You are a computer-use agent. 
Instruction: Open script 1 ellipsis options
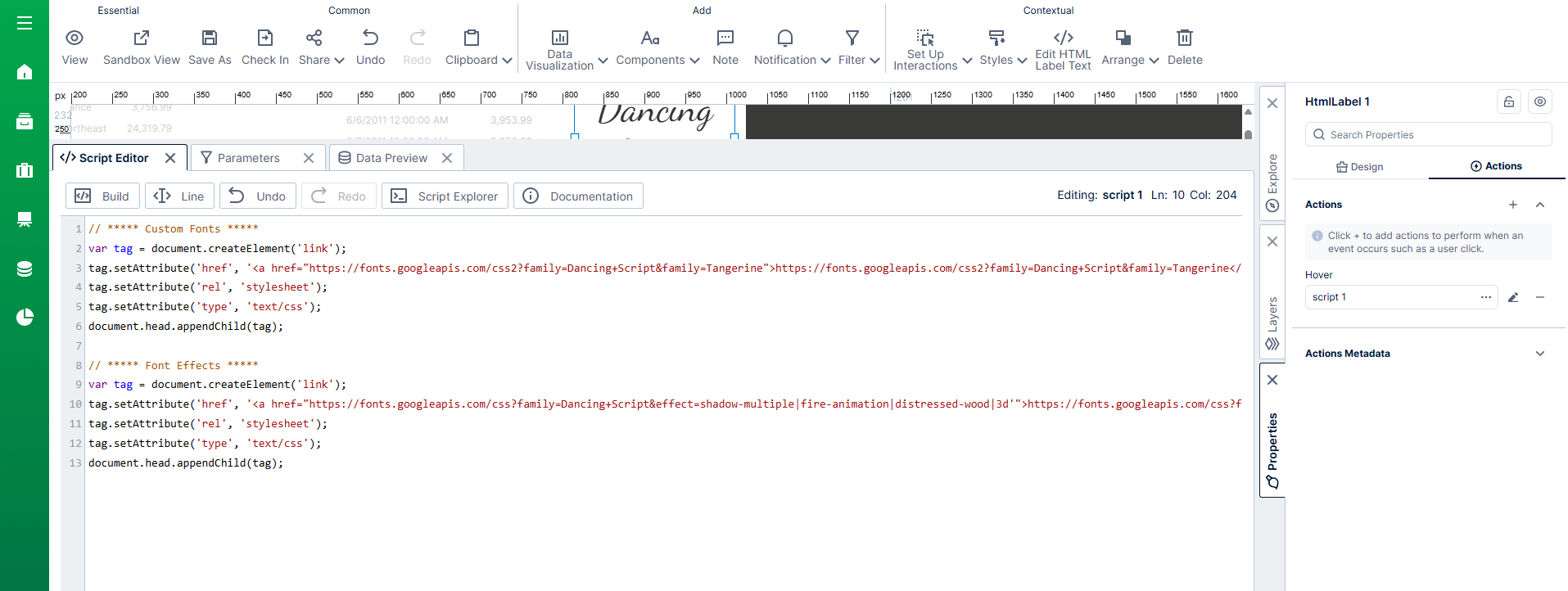[1486, 297]
